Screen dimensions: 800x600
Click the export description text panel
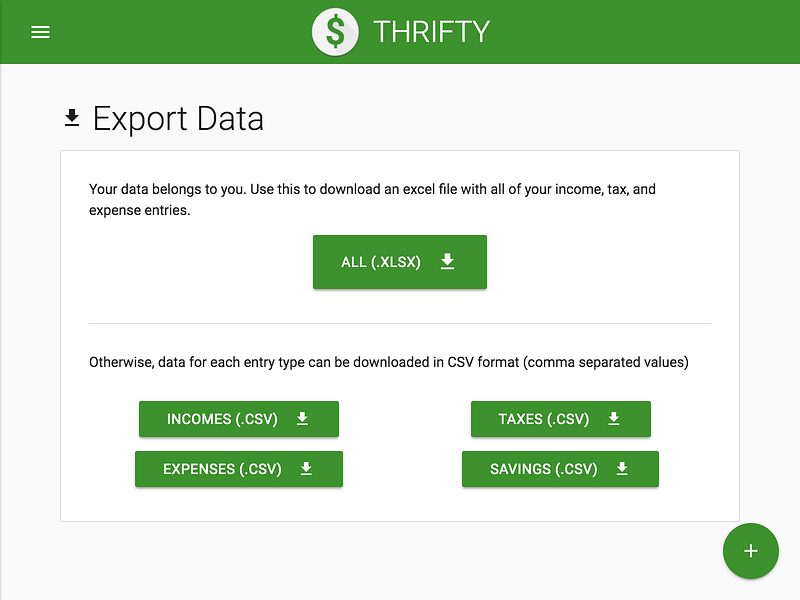[371, 199]
